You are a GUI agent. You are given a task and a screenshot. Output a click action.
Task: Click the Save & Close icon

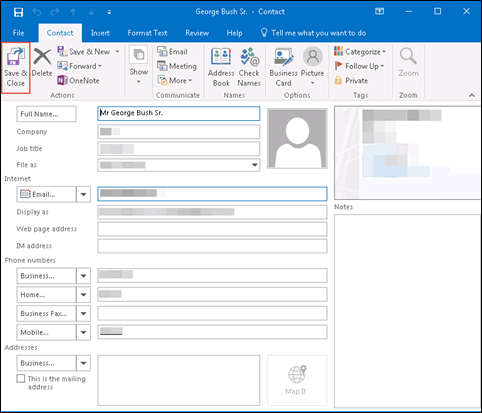click(16, 68)
